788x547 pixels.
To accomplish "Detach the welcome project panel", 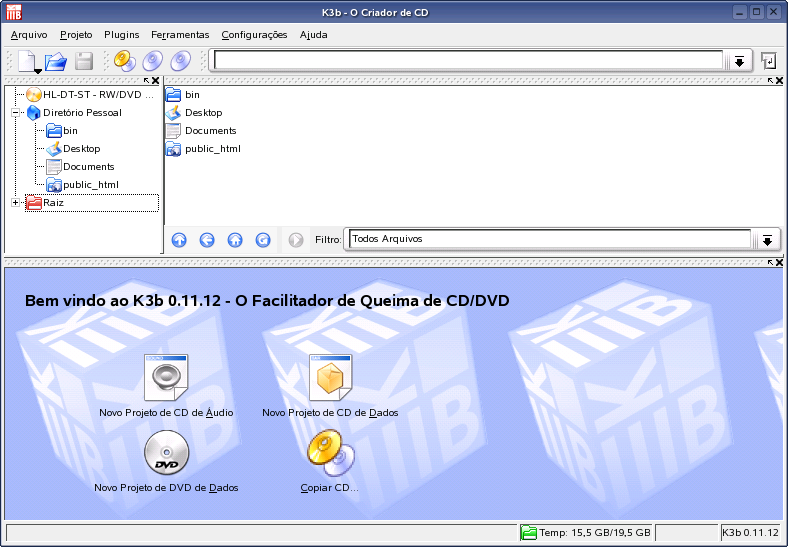I will 770,262.
